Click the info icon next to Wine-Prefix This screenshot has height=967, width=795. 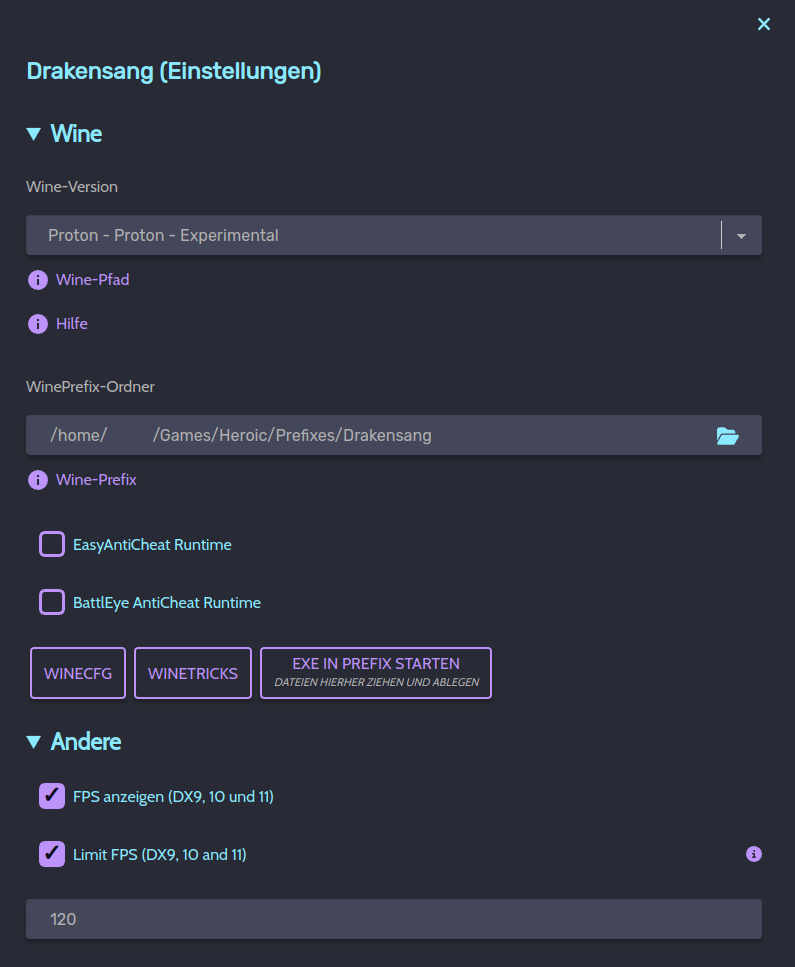(38, 480)
